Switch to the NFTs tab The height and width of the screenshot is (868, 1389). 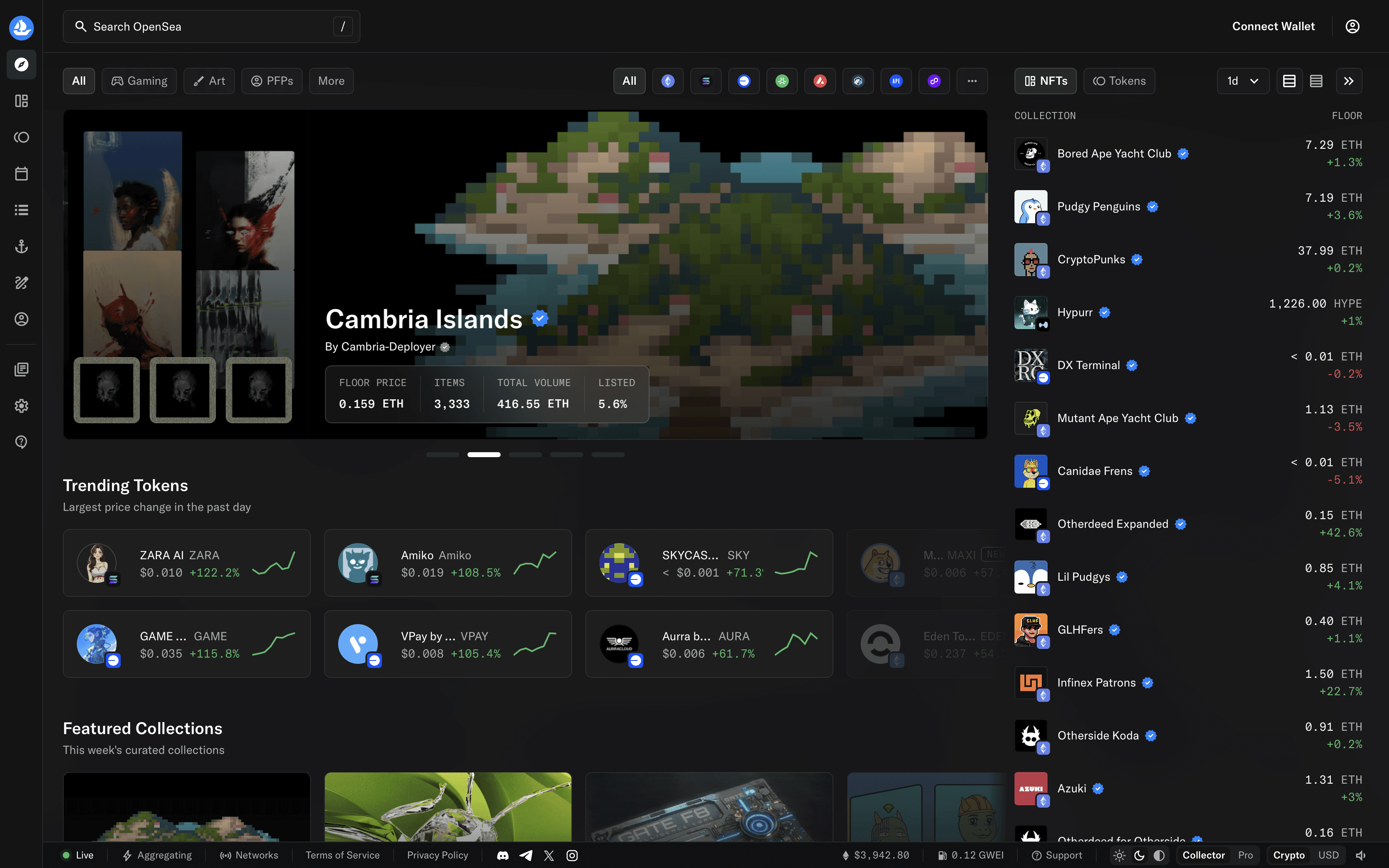[x=1045, y=81]
